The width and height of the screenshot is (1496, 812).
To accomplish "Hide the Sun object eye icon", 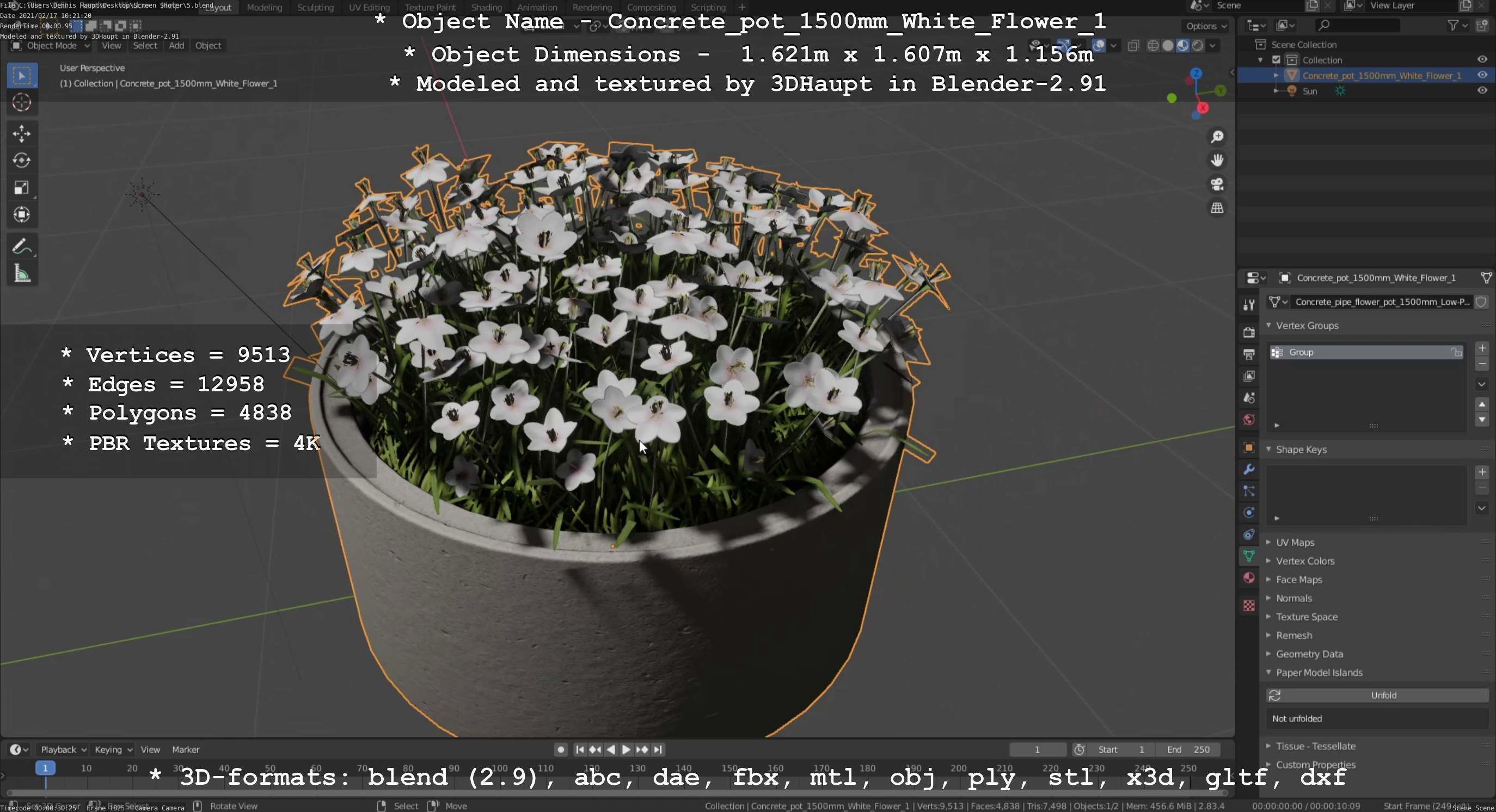I will click(1482, 90).
